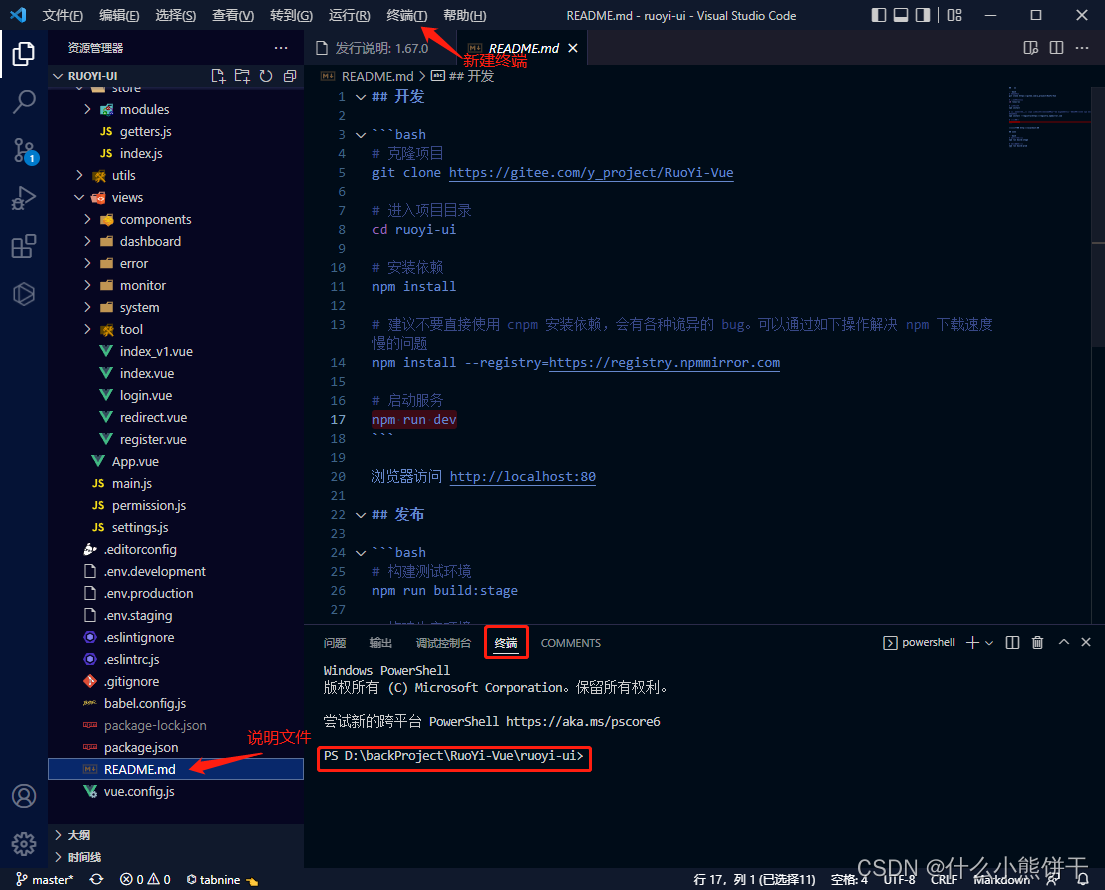This screenshot has width=1105, height=890.
Task: Maximize the terminal panel size
Action: (1063, 643)
